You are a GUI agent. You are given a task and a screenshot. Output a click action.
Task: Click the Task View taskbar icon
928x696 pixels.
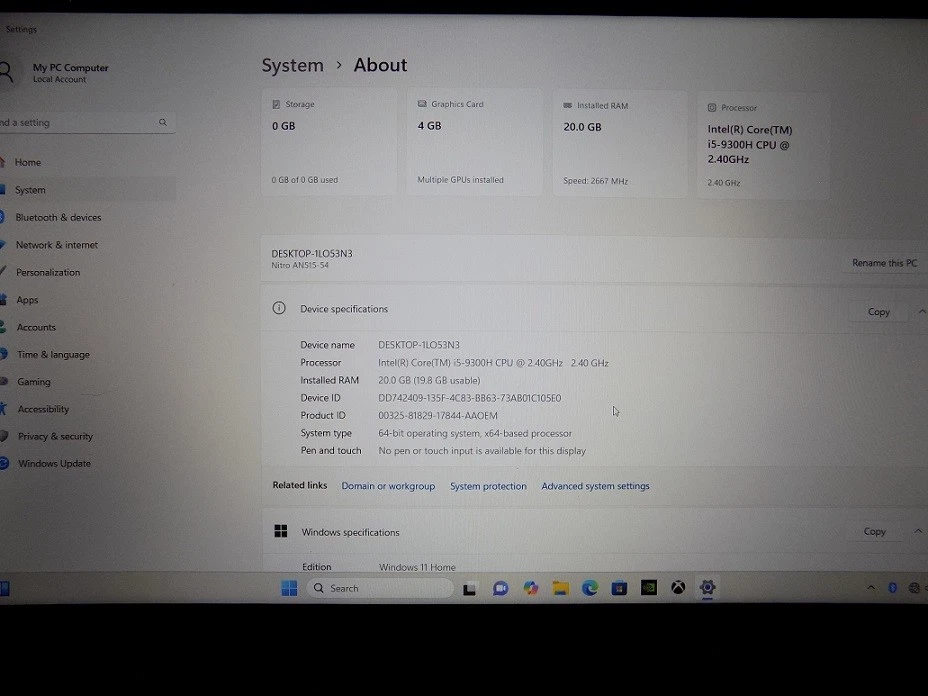tap(469, 589)
